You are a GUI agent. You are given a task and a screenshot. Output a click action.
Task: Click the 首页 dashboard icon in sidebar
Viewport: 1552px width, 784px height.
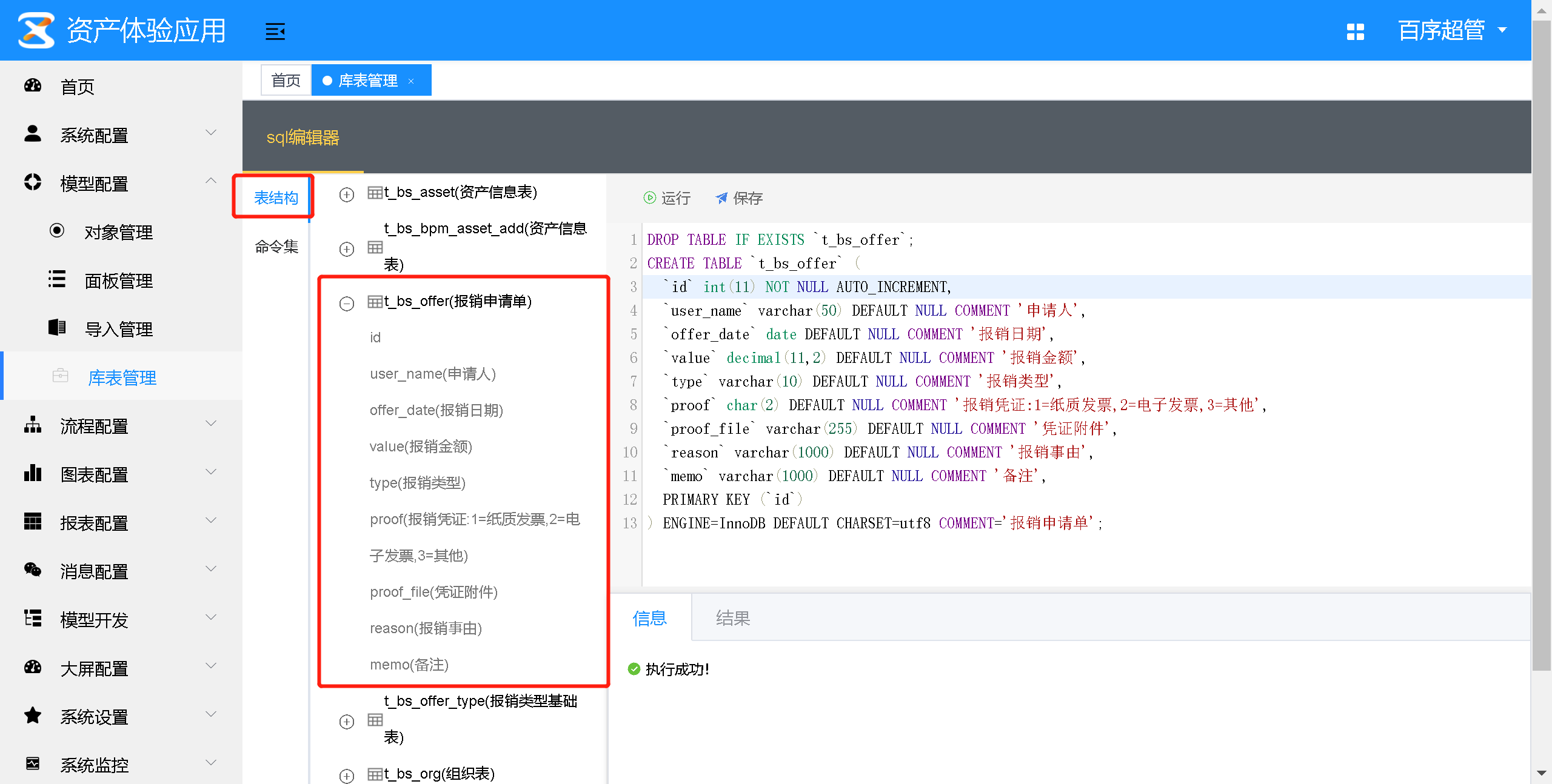pyautogui.click(x=33, y=85)
